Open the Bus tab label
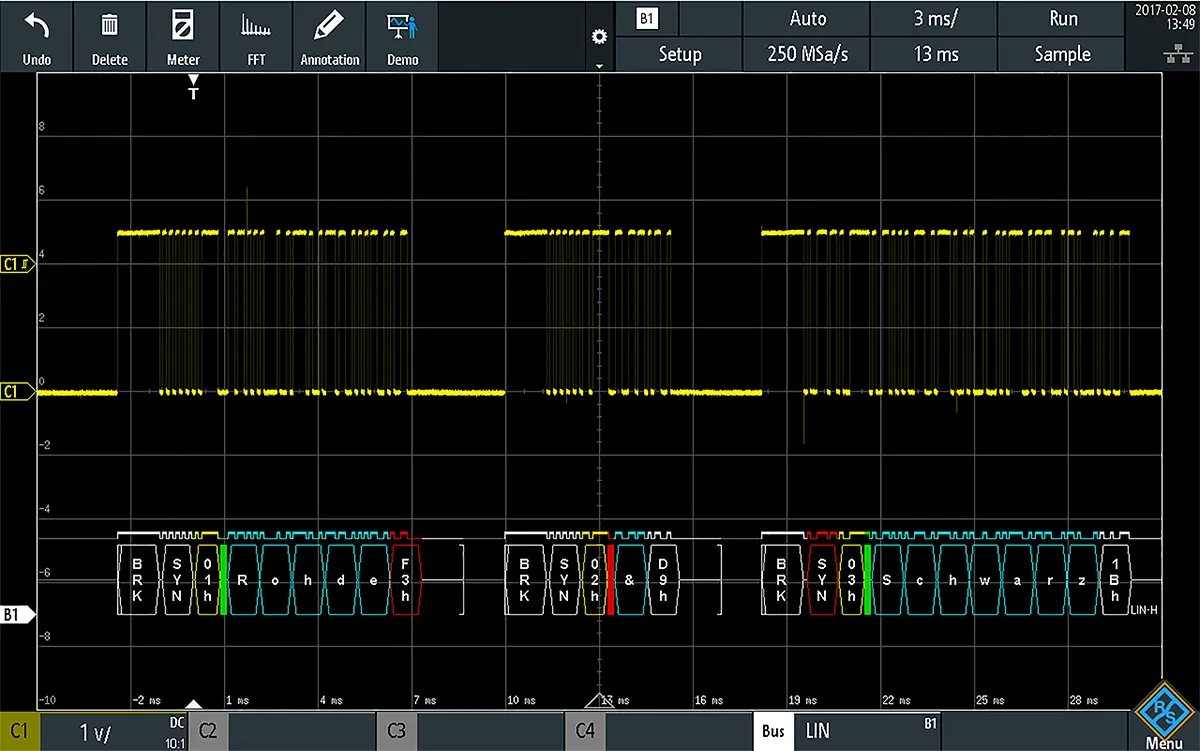Image resolution: width=1200 pixels, height=751 pixels. pos(773,732)
